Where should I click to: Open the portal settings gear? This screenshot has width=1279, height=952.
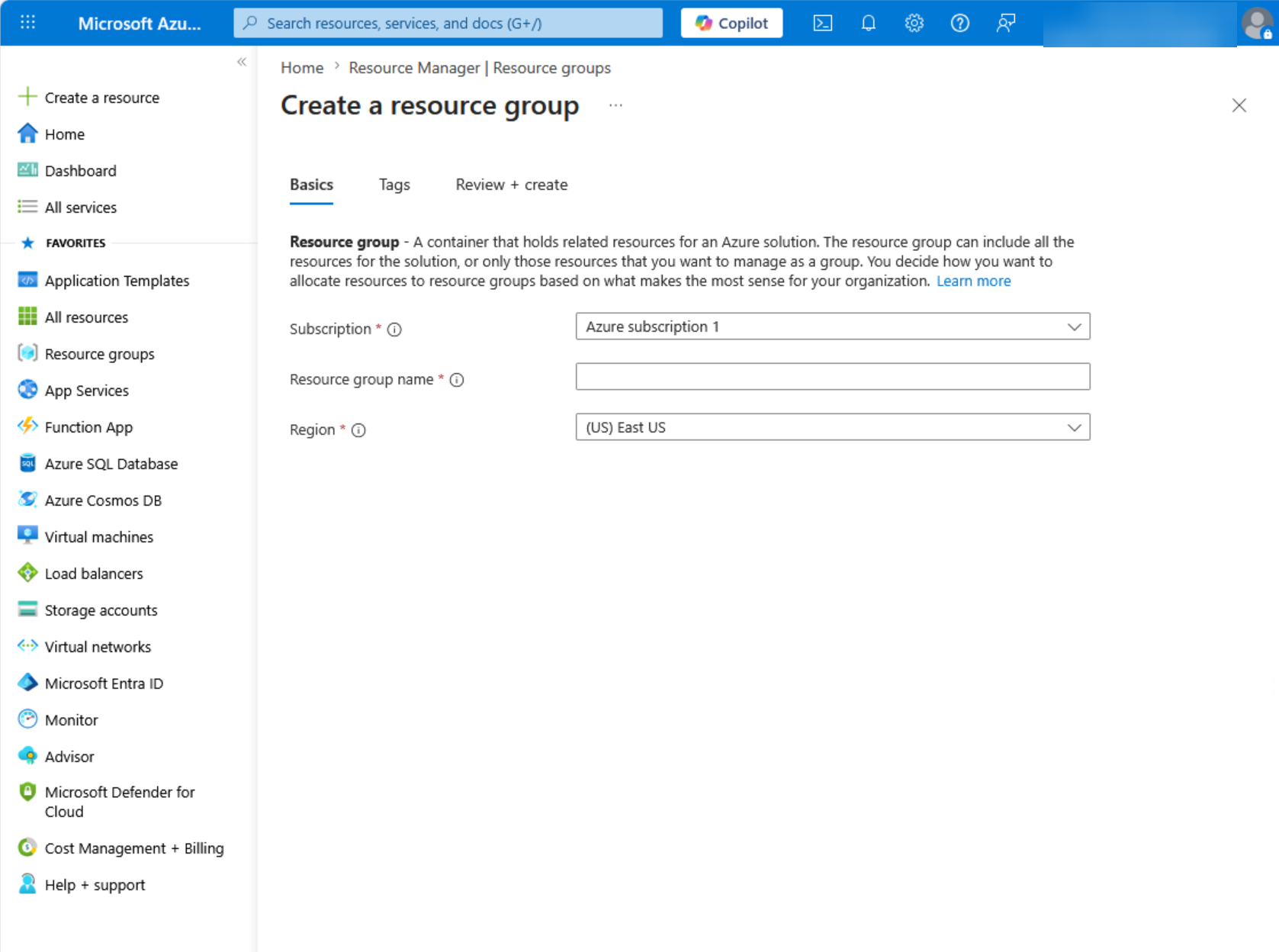click(x=914, y=23)
